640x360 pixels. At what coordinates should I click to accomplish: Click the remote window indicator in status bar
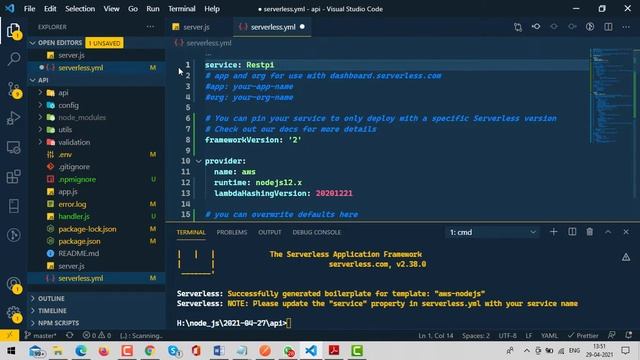tap(9, 336)
